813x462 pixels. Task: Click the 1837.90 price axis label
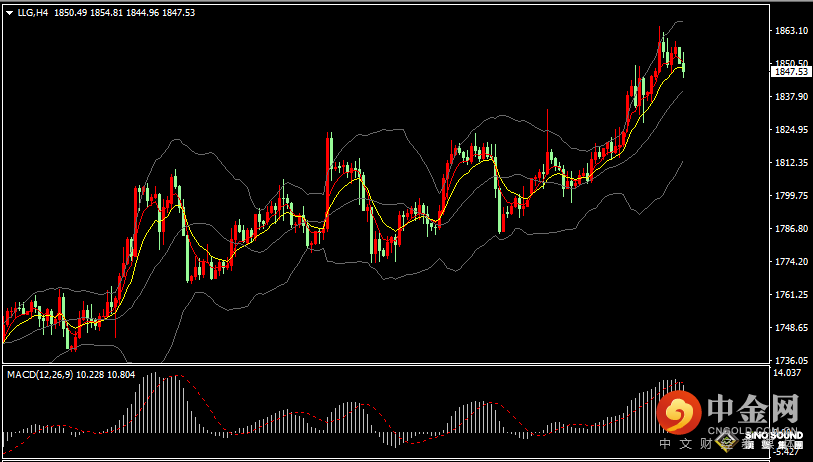click(x=790, y=97)
